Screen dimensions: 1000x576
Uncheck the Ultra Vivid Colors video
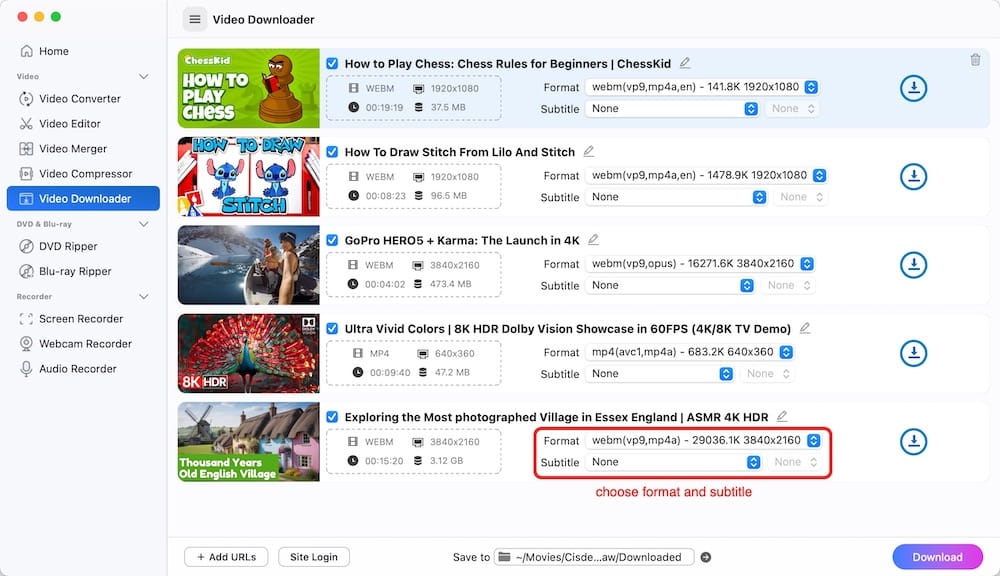[x=332, y=329]
